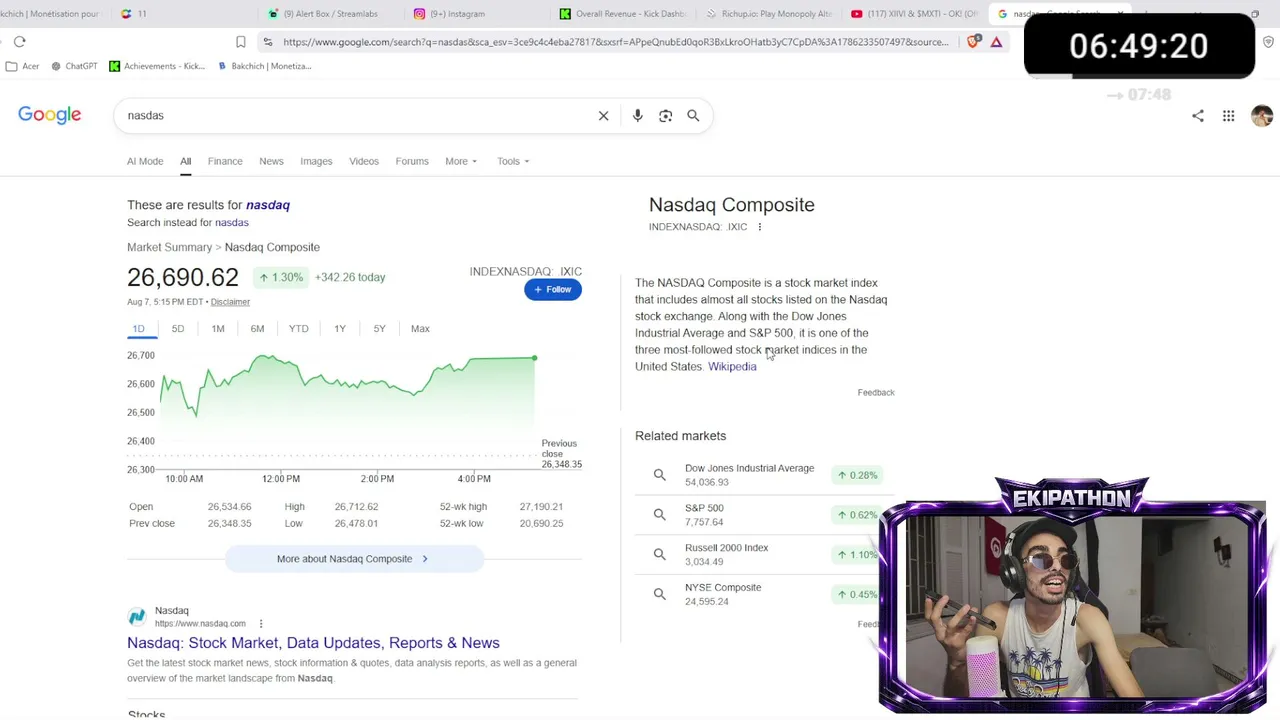Start voice search with the microphone icon
The height and width of the screenshot is (720, 1280).
637,115
